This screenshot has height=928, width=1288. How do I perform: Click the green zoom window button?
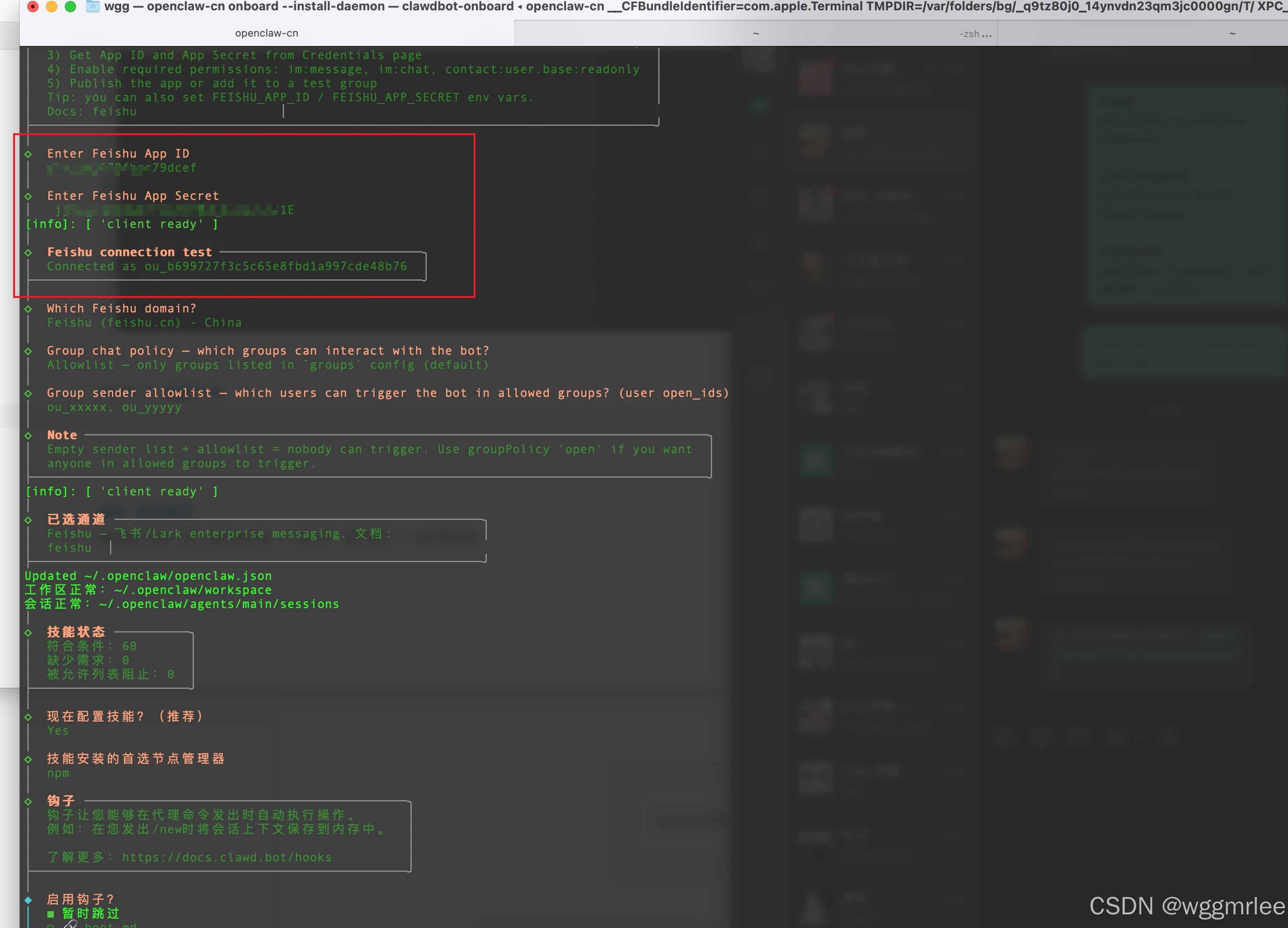click(70, 6)
